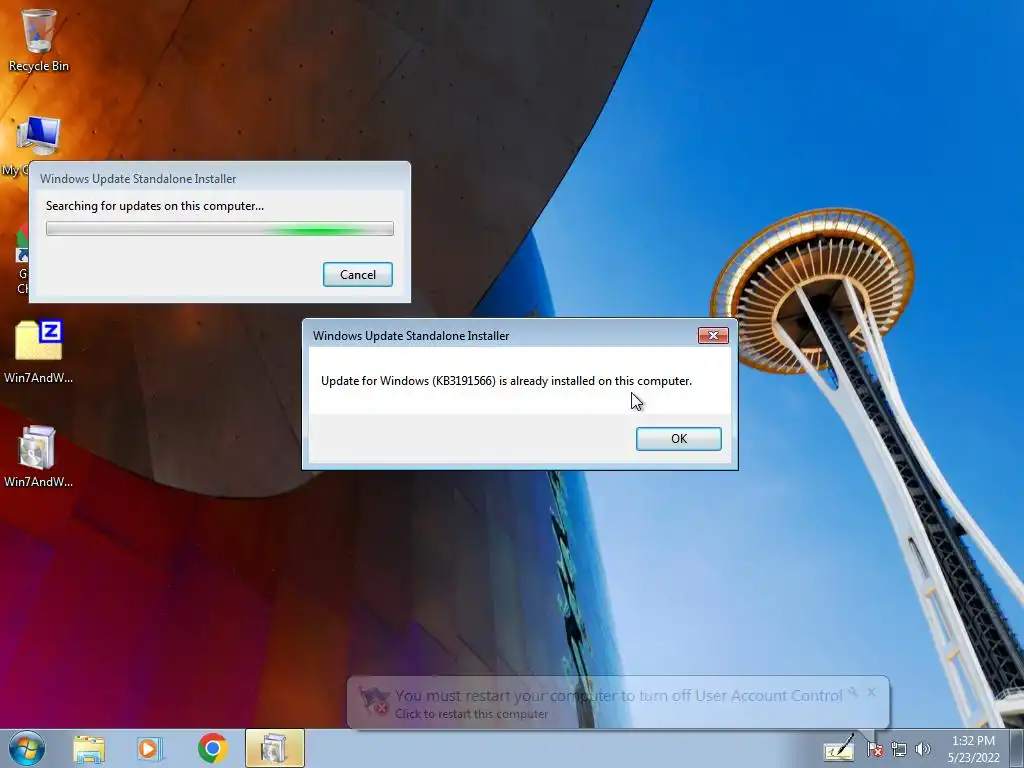Switch to the Windows Update installer taskbar item

[275, 748]
